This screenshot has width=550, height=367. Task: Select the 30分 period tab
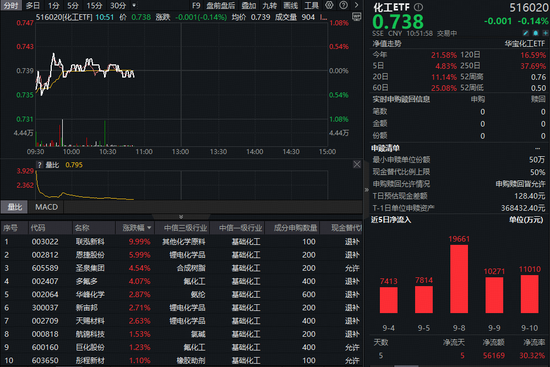[x=118, y=6]
